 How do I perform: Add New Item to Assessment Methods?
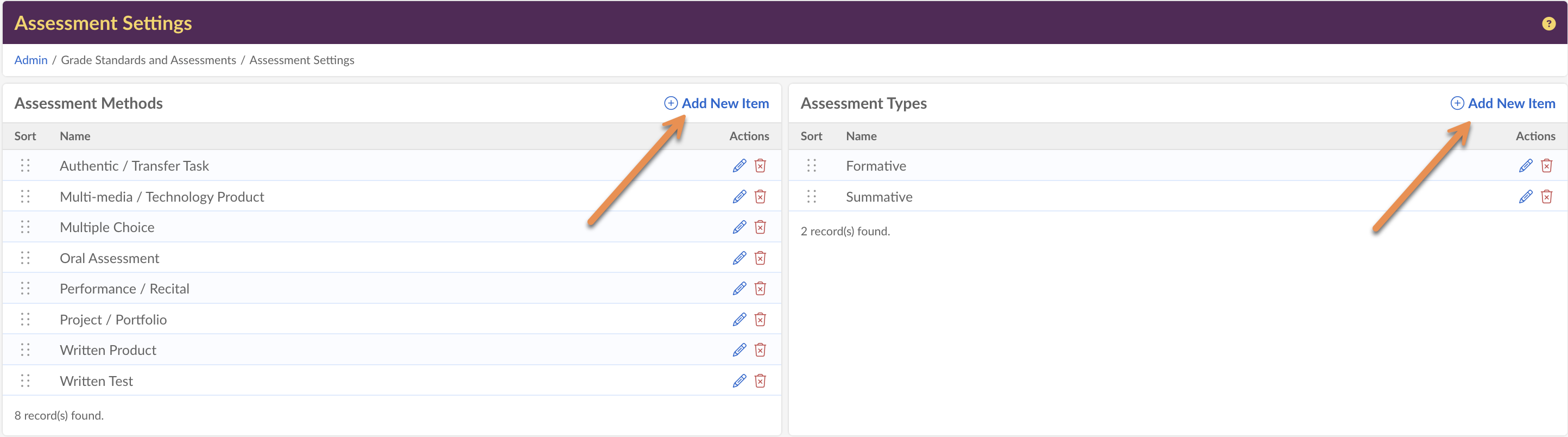717,104
